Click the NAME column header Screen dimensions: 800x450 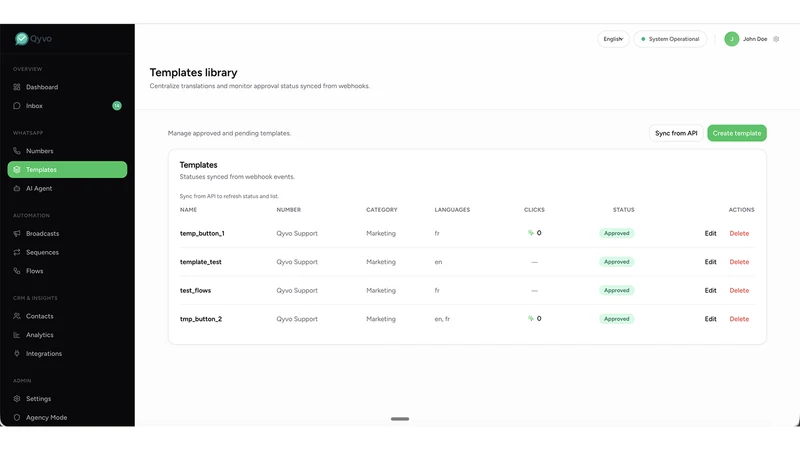(188, 210)
